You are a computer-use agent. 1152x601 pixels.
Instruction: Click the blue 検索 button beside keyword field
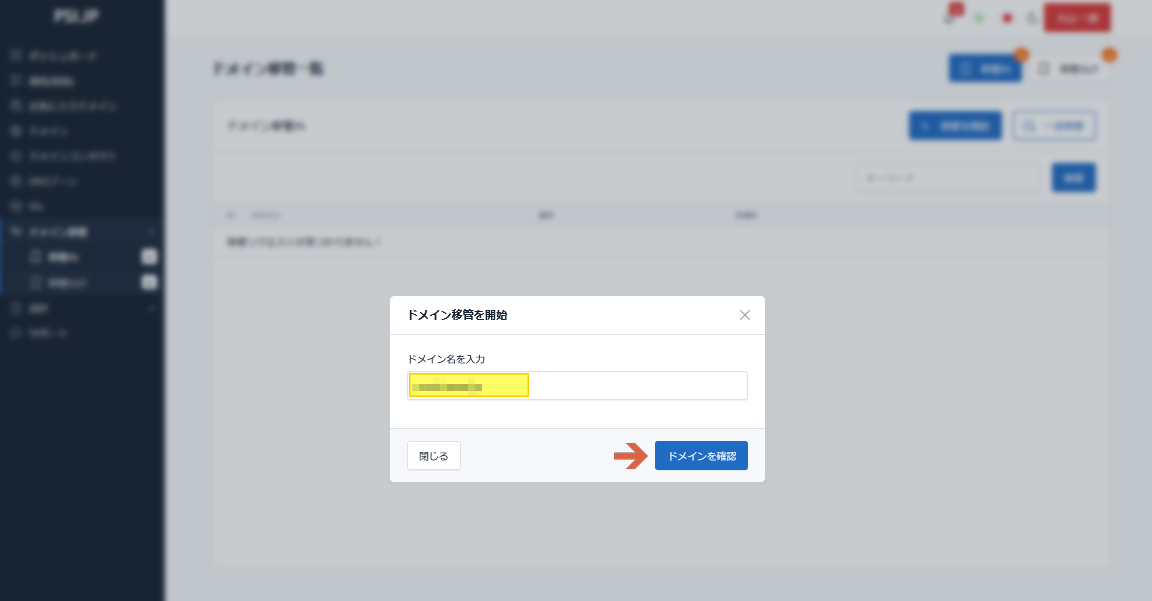pyautogui.click(x=1073, y=177)
